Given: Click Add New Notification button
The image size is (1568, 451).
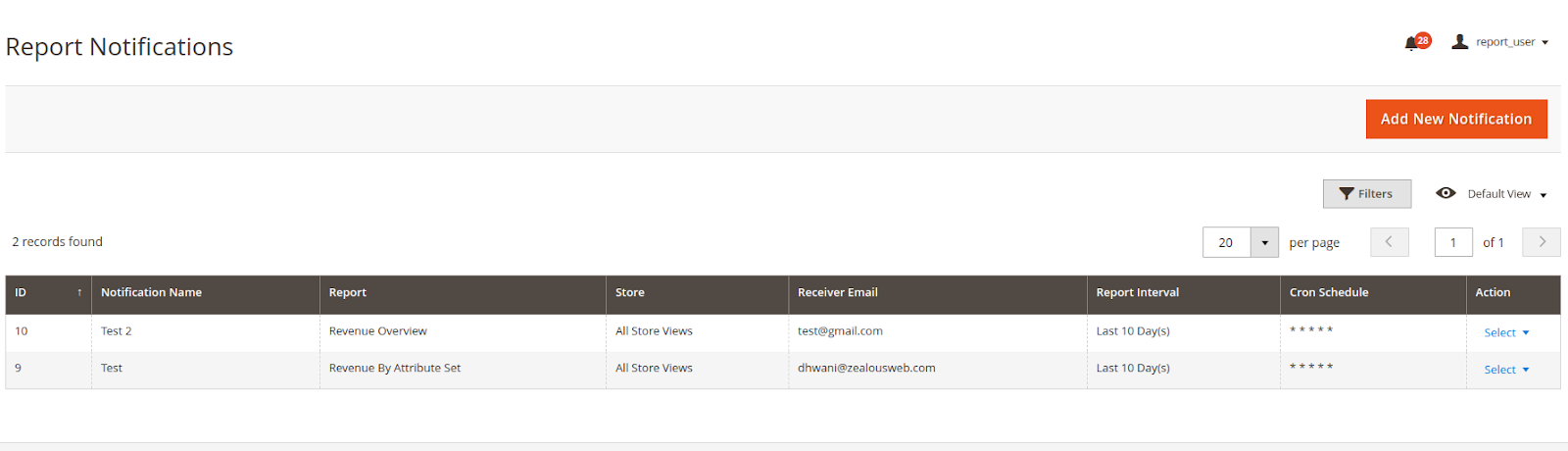Looking at the screenshot, I should 1455,119.
